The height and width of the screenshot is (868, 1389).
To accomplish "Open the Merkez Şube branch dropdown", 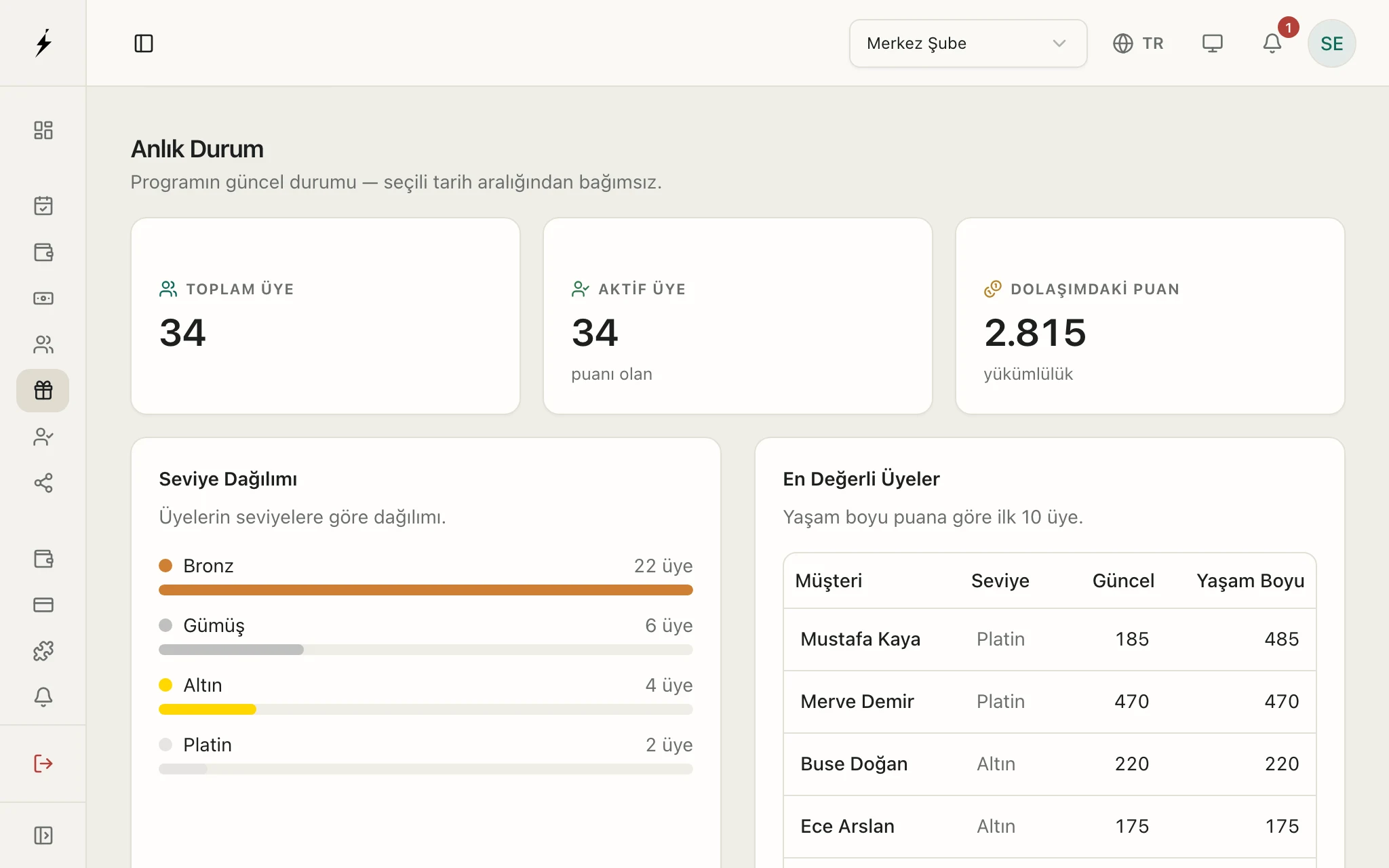I will [x=969, y=43].
